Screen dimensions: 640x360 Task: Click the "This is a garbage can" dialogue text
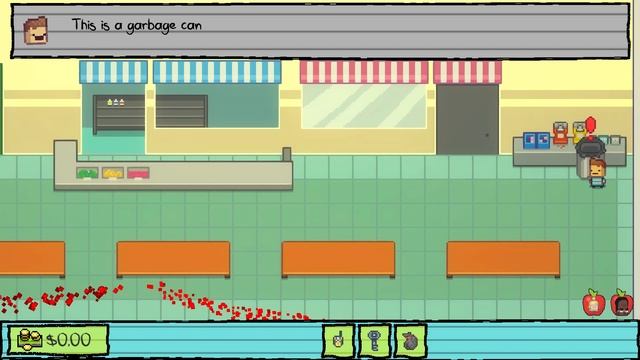click(137, 25)
